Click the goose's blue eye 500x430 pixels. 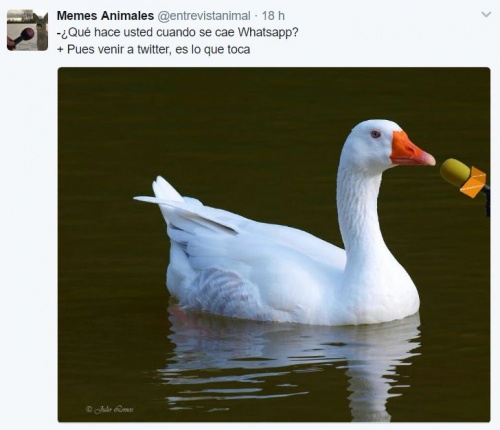[376, 134]
